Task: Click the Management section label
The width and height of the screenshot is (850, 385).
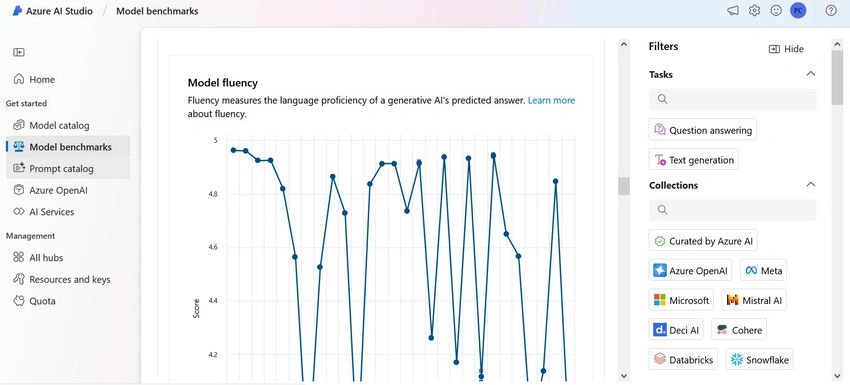Action: (30, 236)
